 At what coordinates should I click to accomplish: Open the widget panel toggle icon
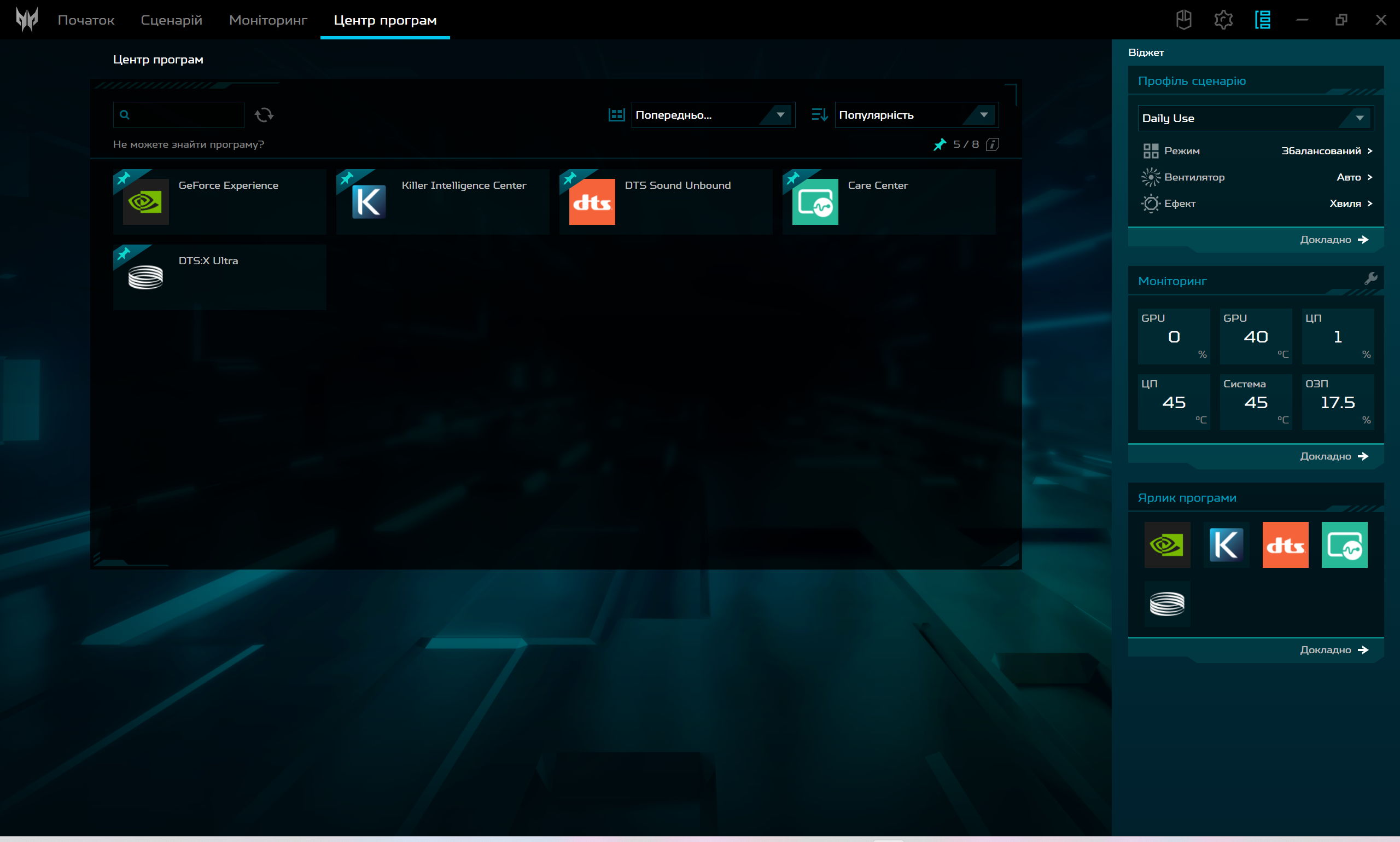coord(1262,20)
